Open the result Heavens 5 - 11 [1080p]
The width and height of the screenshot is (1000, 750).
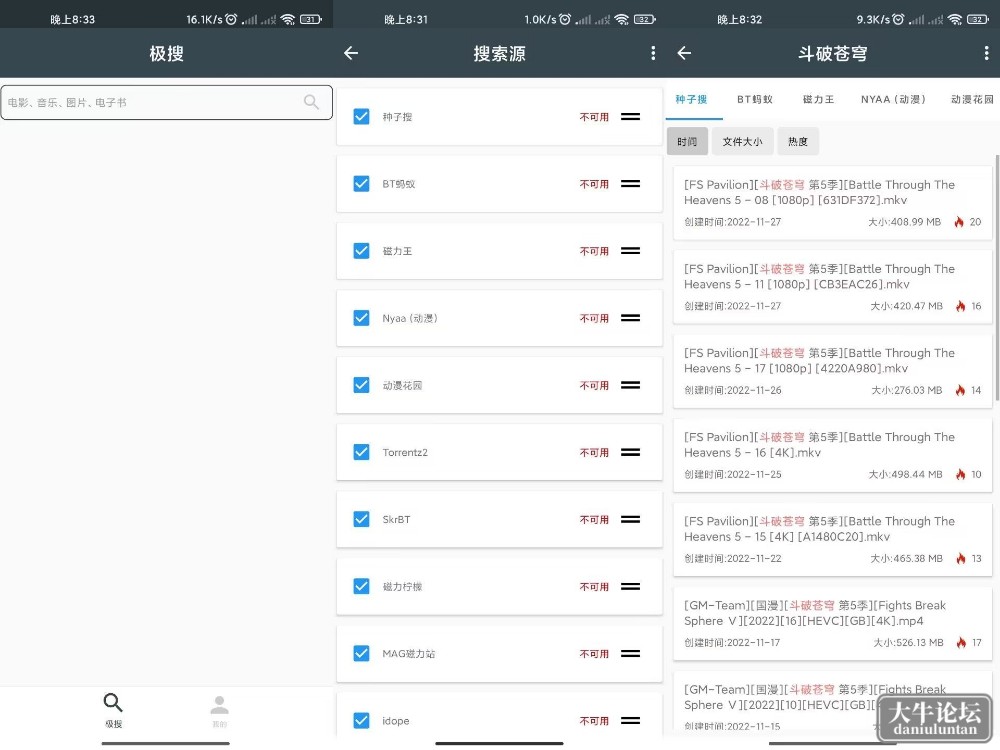832,287
